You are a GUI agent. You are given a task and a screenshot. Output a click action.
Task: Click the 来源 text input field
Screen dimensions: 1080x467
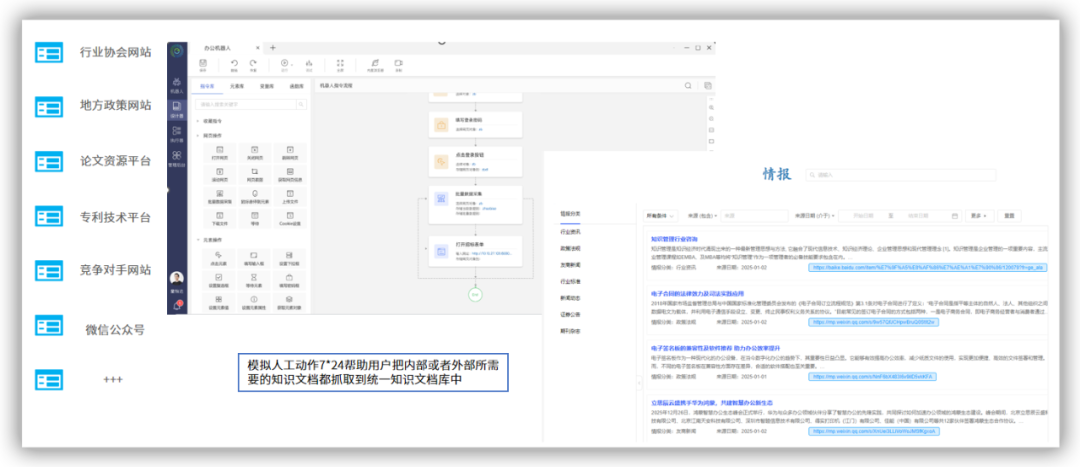pos(754,216)
